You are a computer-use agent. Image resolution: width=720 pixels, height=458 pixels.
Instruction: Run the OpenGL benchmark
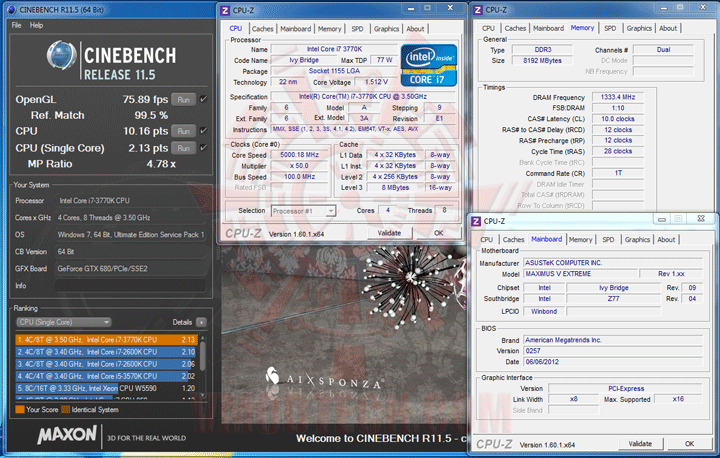click(184, 99)
